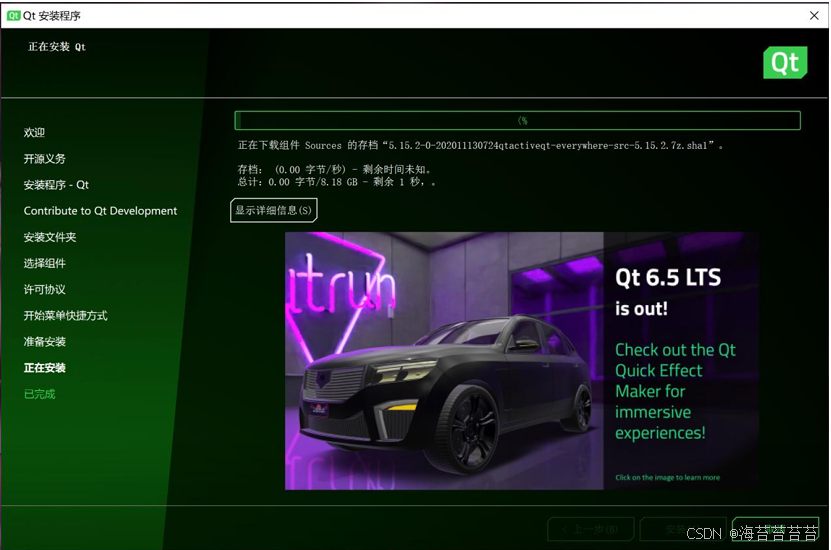Click the 安装程序 - Qt step

pos(56,185)
